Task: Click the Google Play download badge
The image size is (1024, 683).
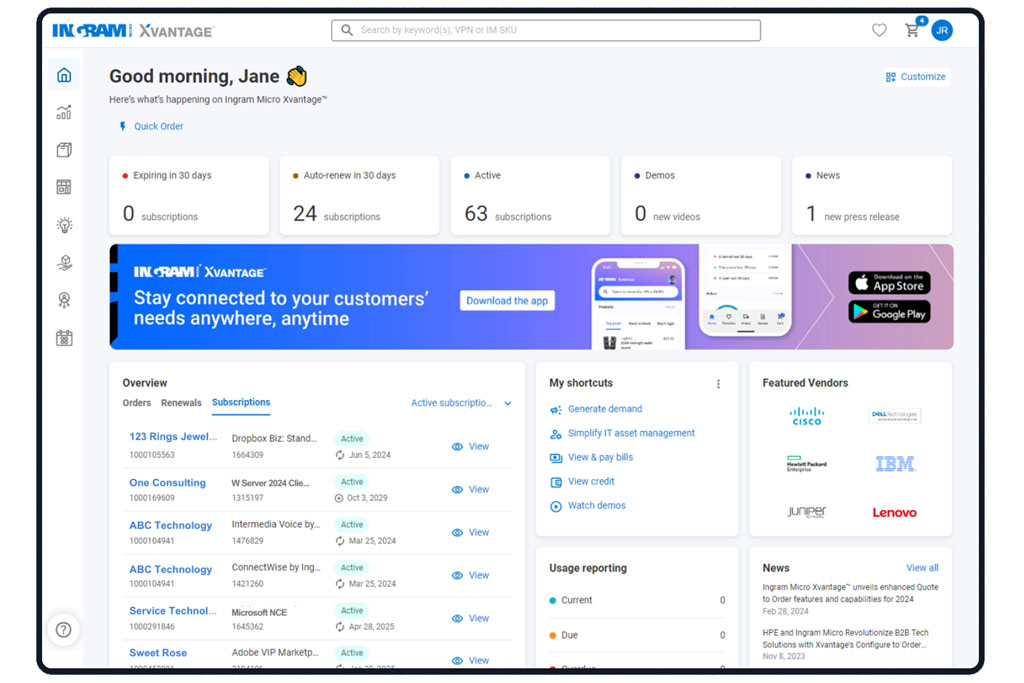Action: 889,311
